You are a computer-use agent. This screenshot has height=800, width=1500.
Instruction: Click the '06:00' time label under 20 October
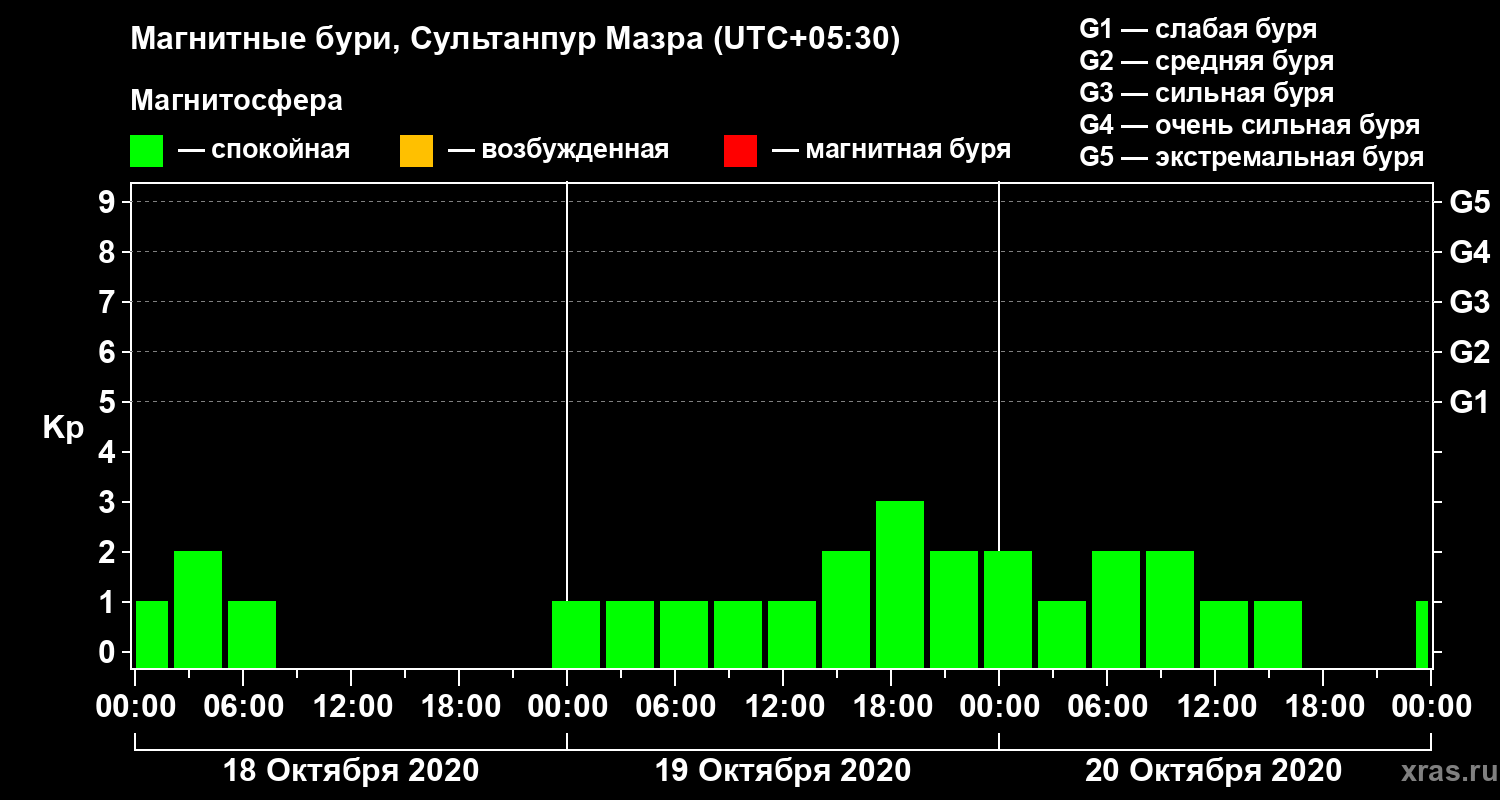[1106, 707]
